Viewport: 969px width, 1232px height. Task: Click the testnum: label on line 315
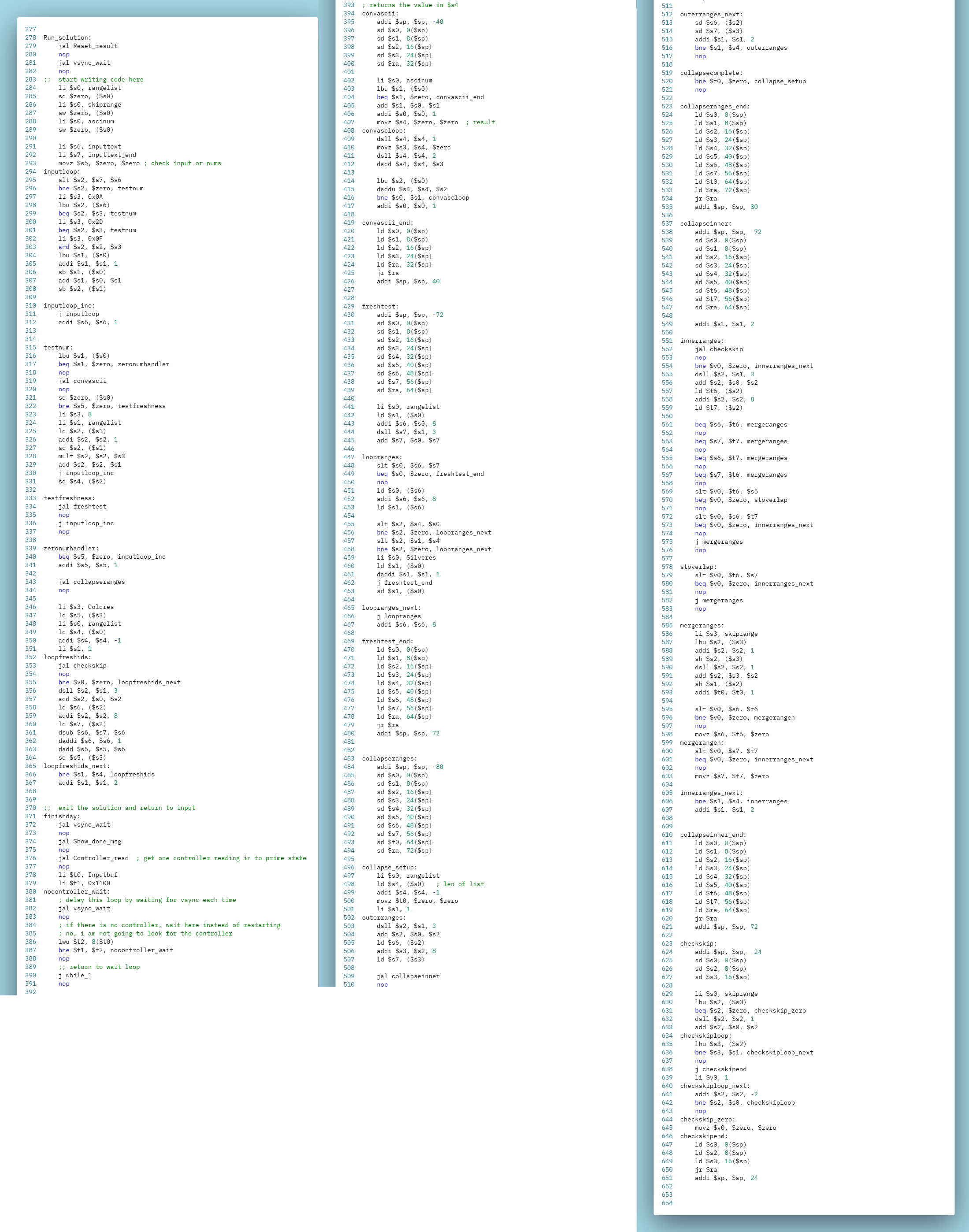58,348
